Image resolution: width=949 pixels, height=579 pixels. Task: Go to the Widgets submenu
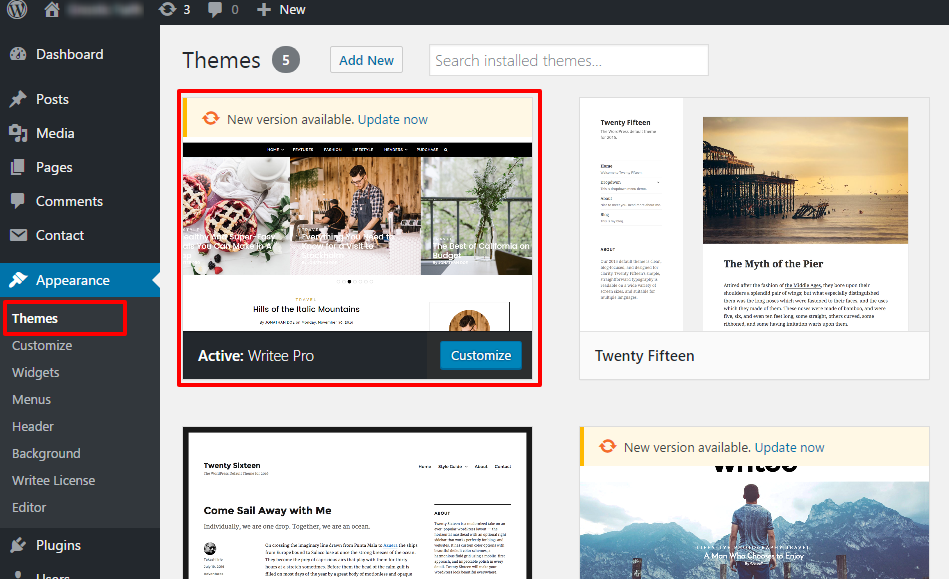(36, 373)
